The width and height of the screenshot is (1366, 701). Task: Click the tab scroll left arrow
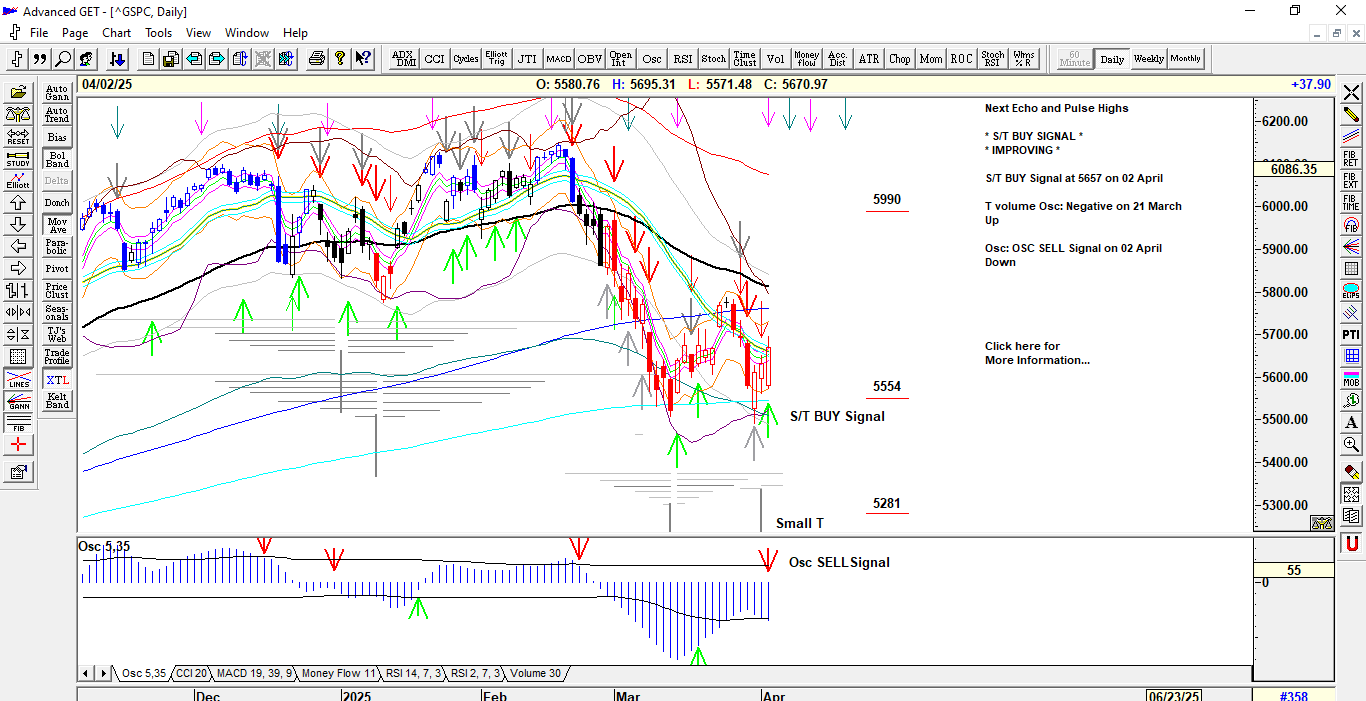87,673
